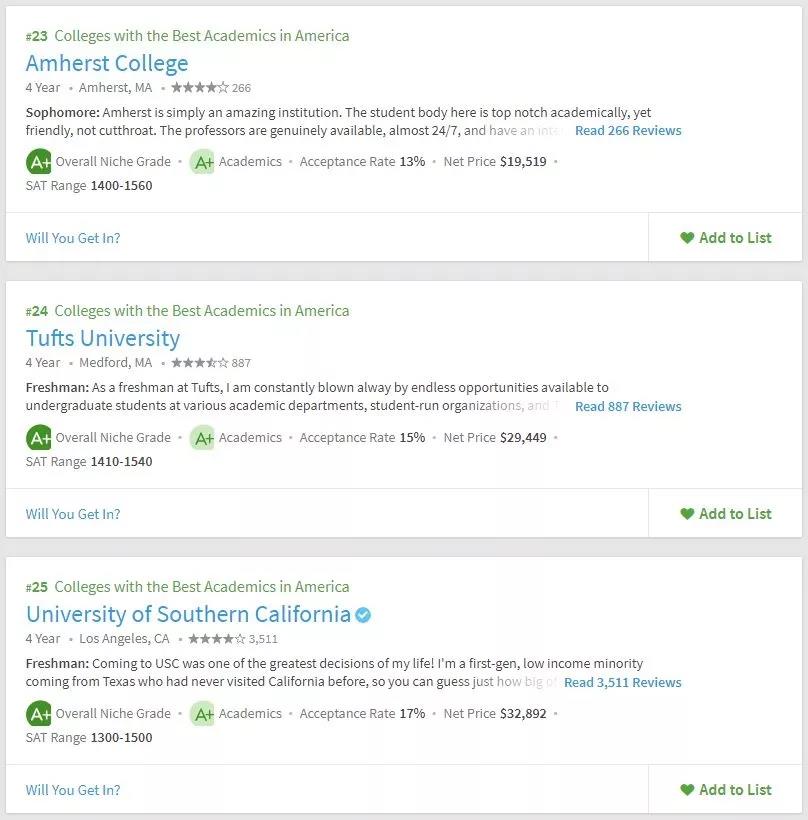Click USC Academics A+ badge
This screenshot has height=820, width=808.
[202, 714]
